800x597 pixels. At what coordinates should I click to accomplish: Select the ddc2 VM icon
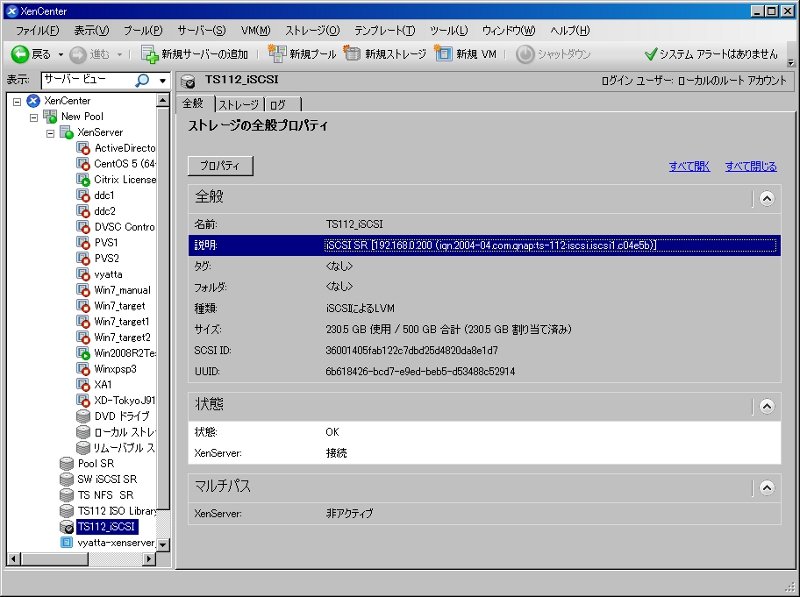click(83, 212)
